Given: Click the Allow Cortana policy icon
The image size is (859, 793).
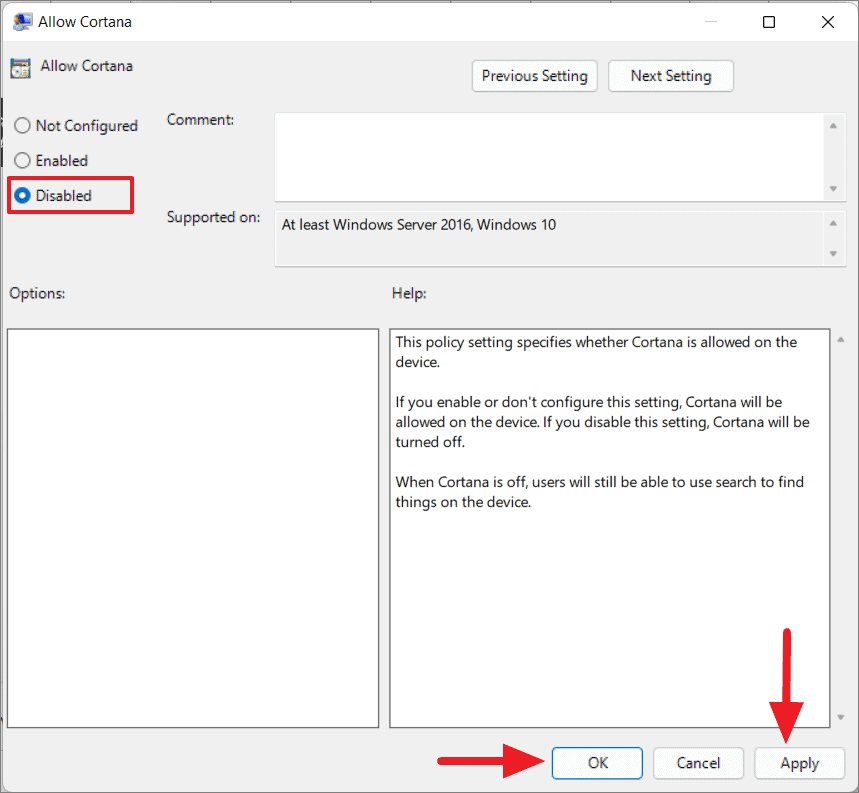Looking at the screenshot, I should (x=21, y=66).
